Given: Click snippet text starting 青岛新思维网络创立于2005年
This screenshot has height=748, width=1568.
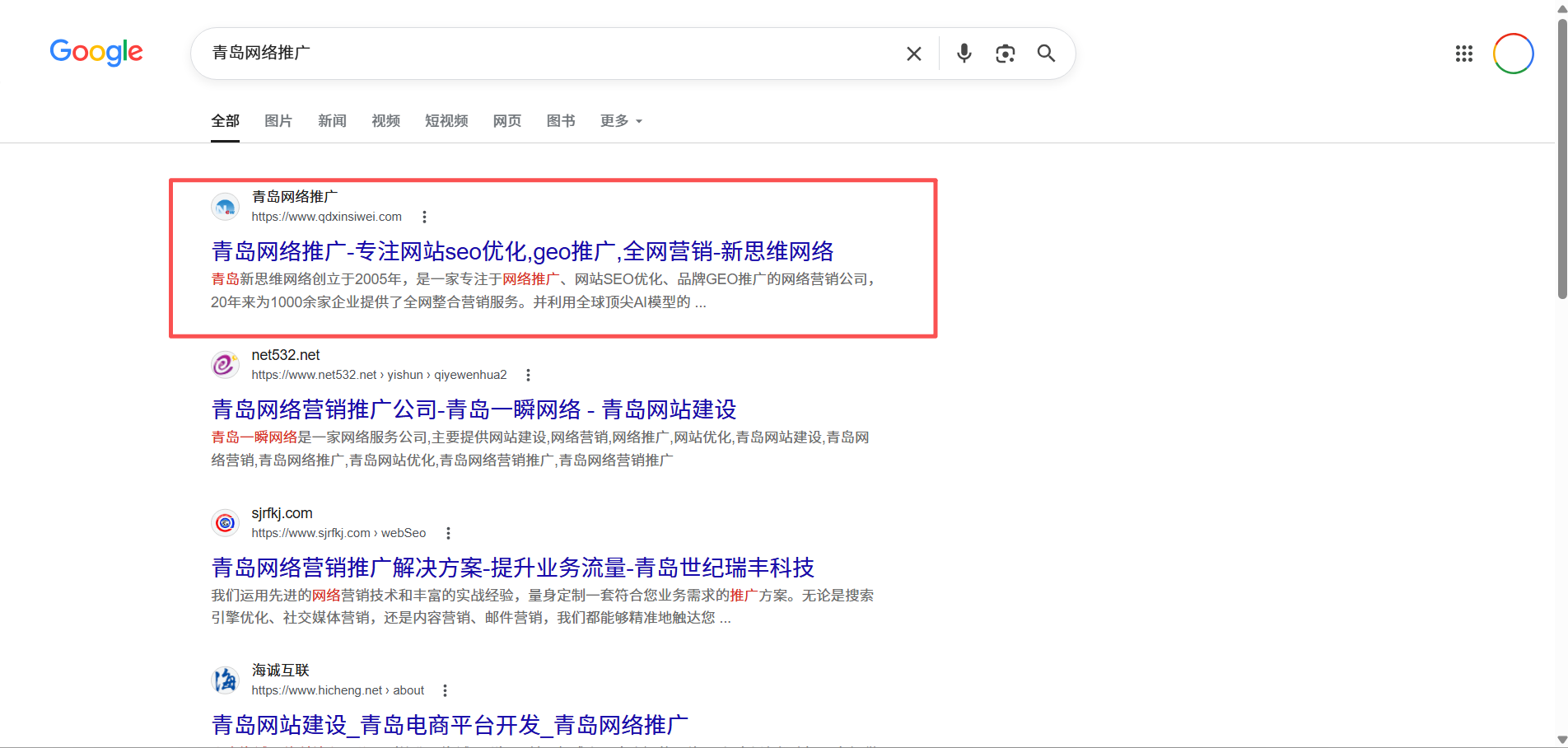Looking at the screenshot, I should 544,291.
